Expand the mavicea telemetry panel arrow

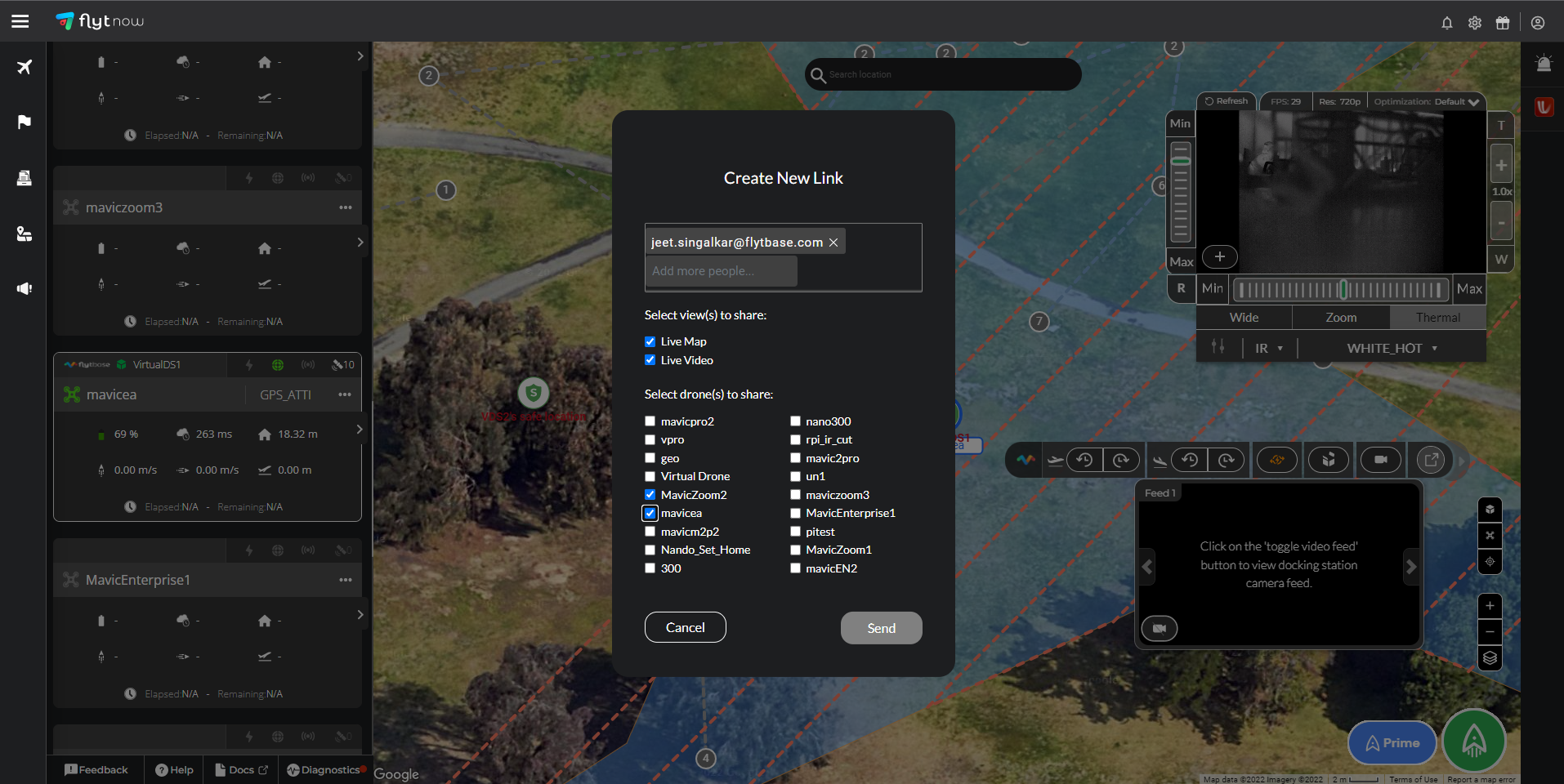(x=360, y=430)
